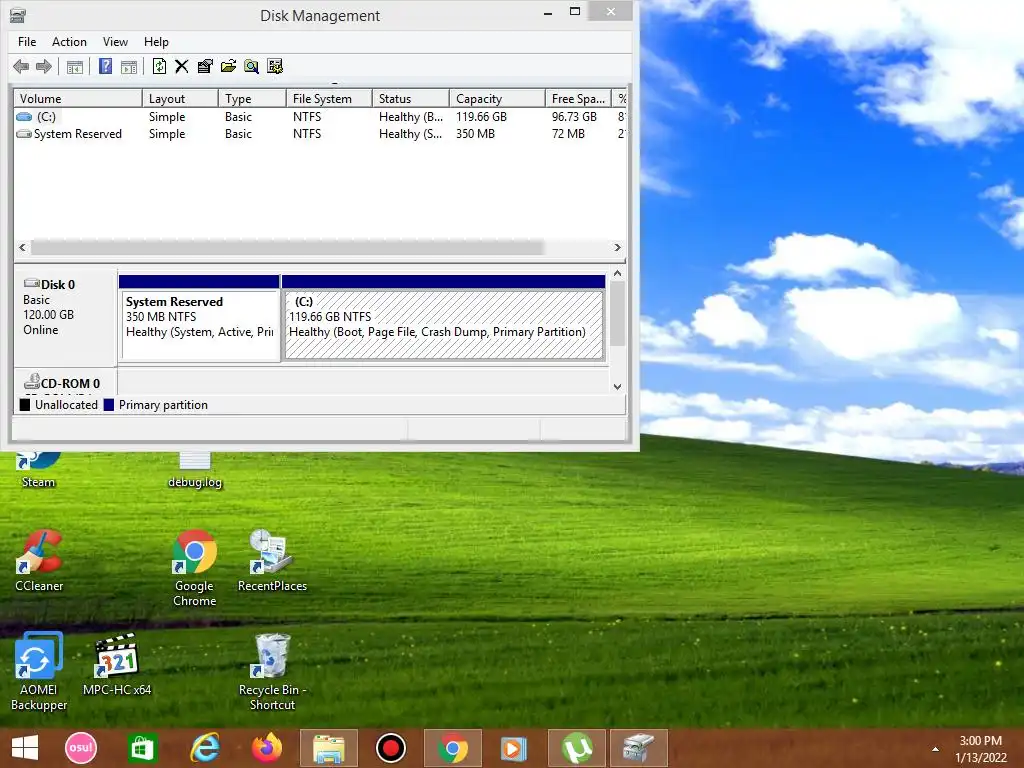Select the System Reserved partition in Disk 0 graphic
The height and width of the screenshot is (768, 1024).
tap(199, 318)
